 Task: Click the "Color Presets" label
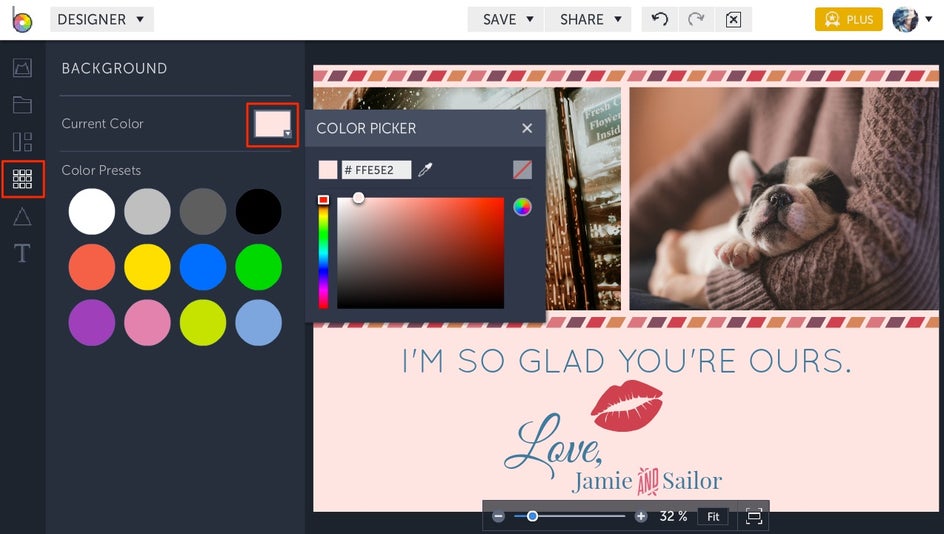pyautogui.click(x=101, y=170)
